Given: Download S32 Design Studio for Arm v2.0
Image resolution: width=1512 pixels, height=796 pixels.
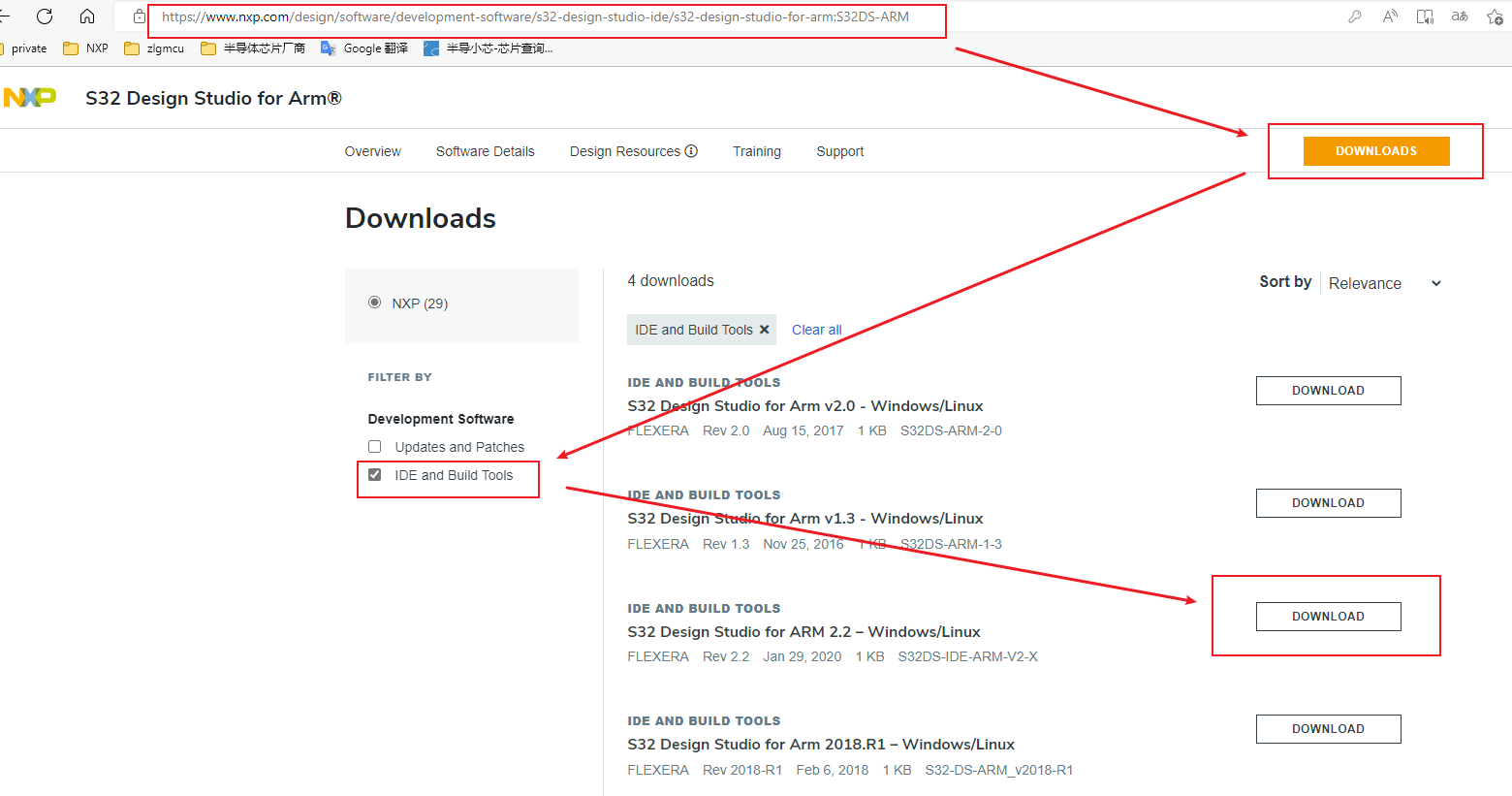Looking at the screenshot, I should click(x=1329, y=391).
